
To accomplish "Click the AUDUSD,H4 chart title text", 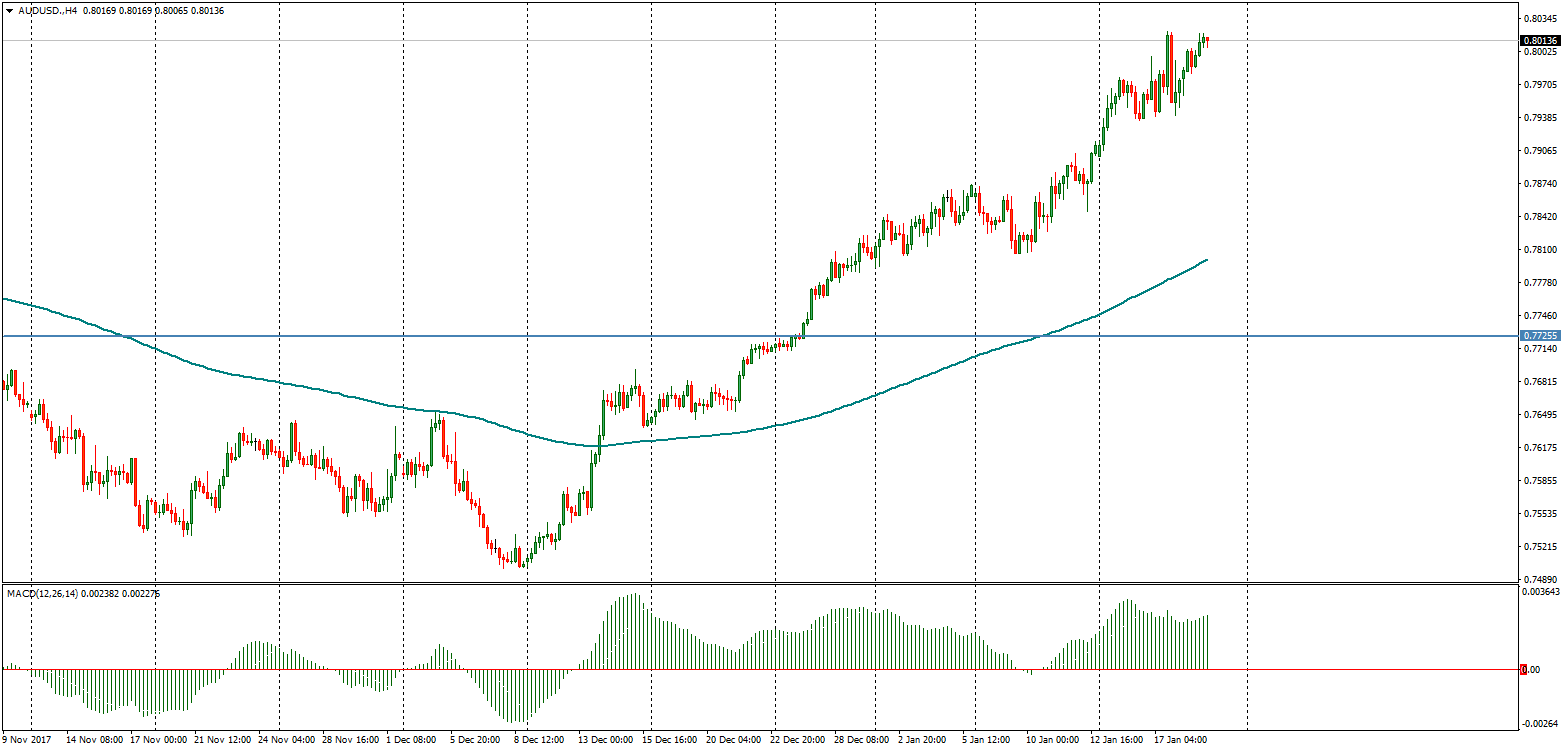I will (44, 11).
